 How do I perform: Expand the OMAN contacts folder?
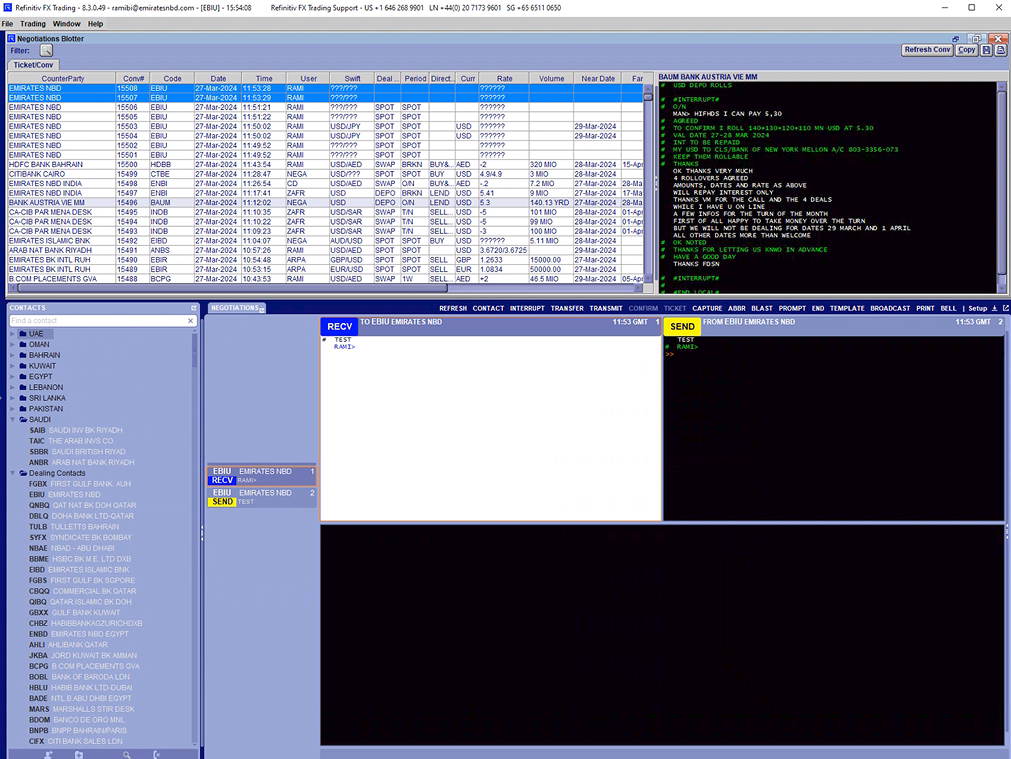(x=12, y=344)
